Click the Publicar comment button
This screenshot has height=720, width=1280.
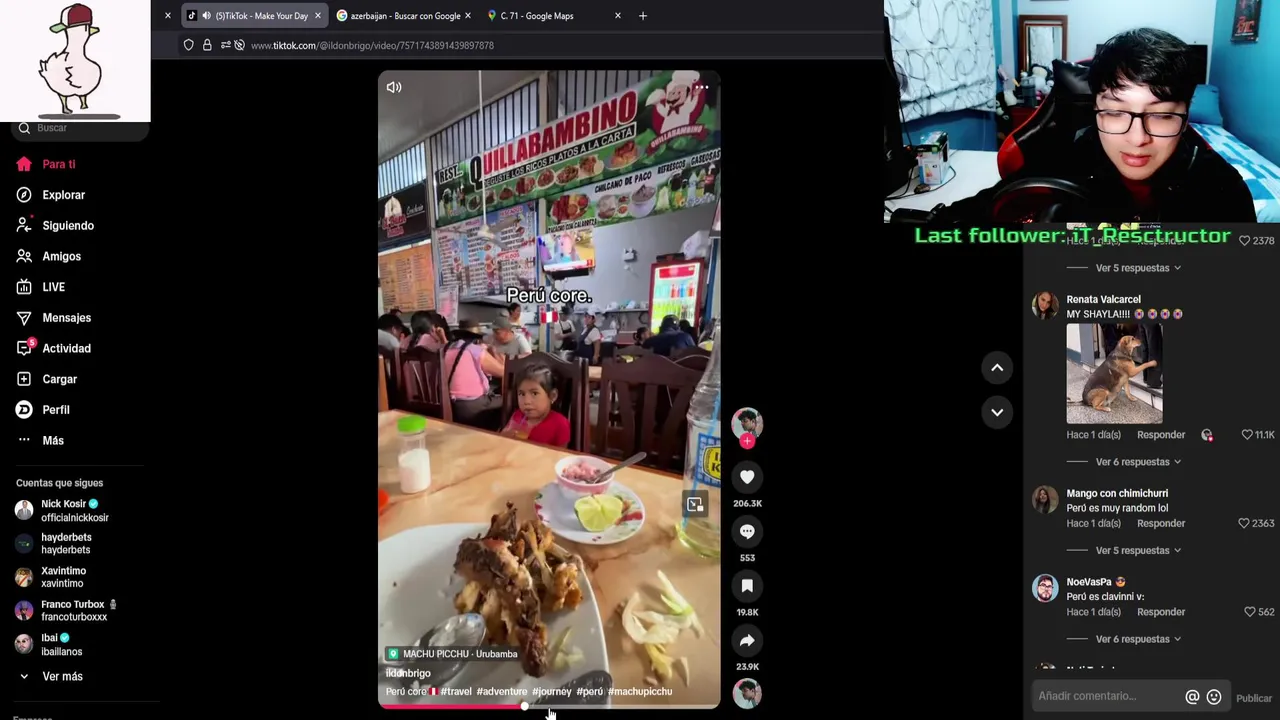(x=1254, y=698)
